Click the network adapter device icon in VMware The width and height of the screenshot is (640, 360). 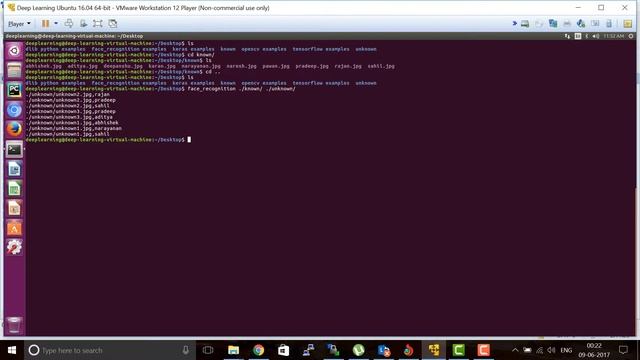pyautogui.click(x=553, y=24)
